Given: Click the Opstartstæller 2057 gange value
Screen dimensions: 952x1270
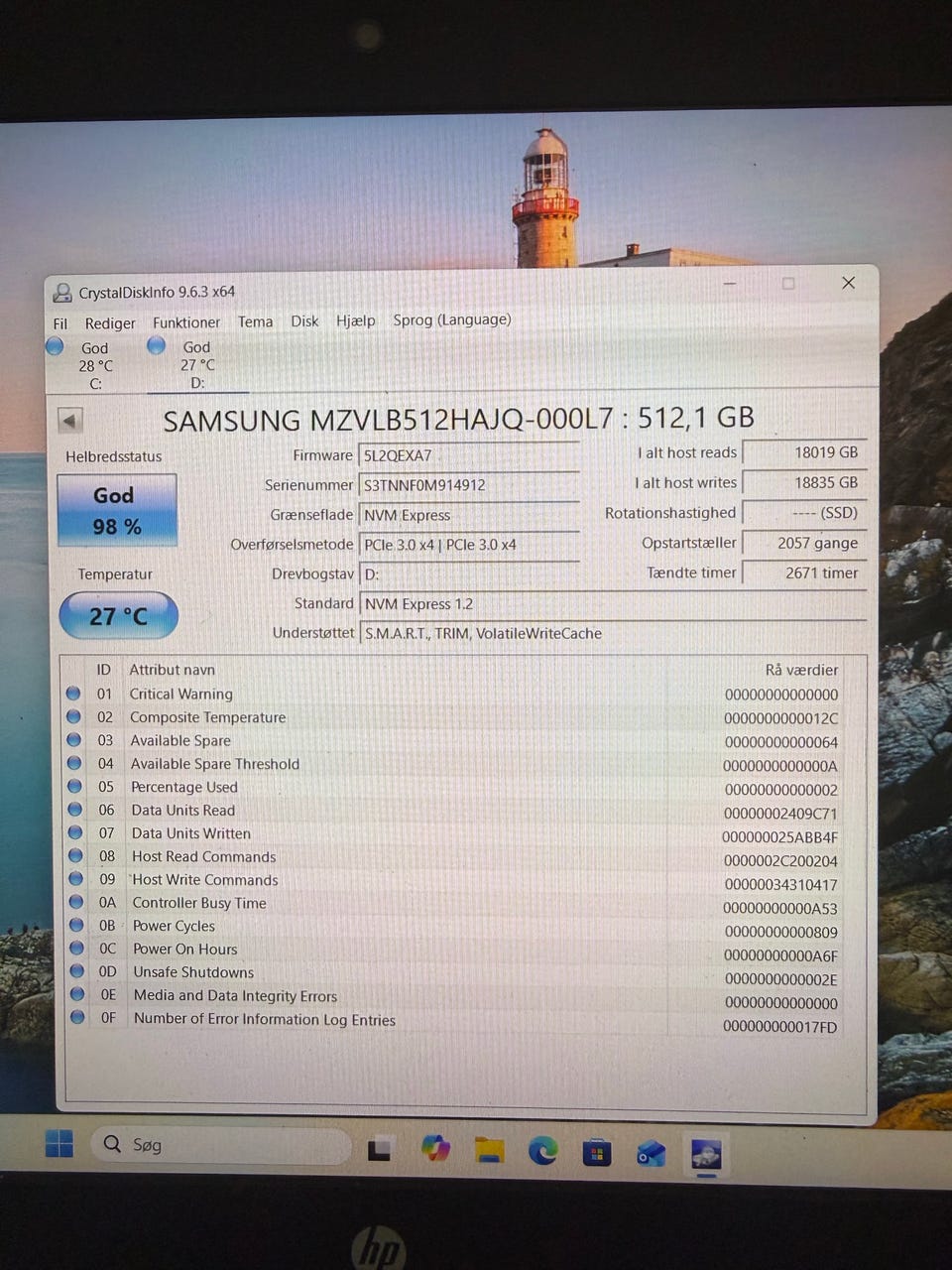Looking at the screenshot, I should click(804, 543).
